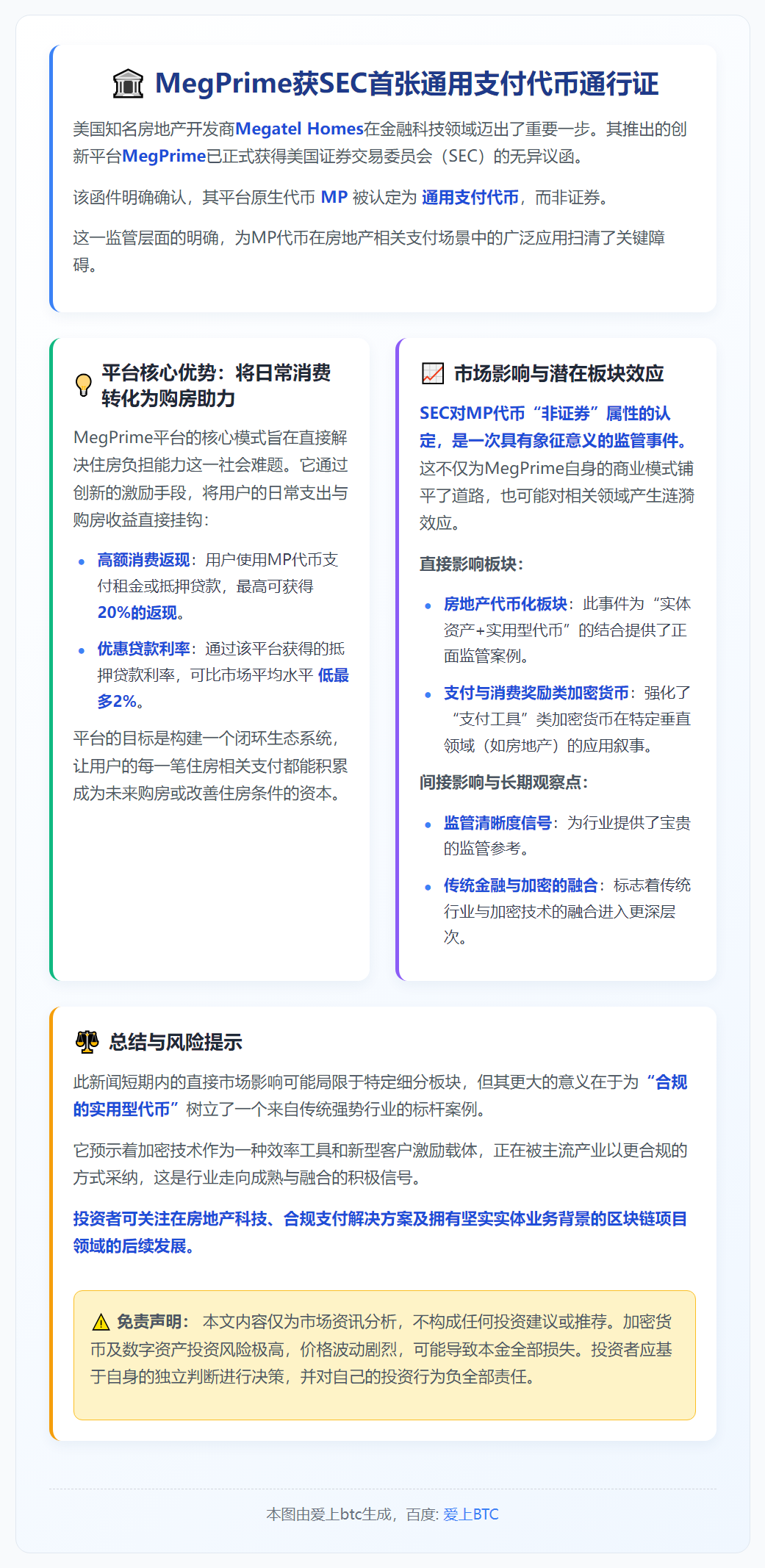Click the paragraph starting 平台的目标是构建一个闭环生态系统
The width and height of the screenshot is (765, 1568).
tap(211, 766)
